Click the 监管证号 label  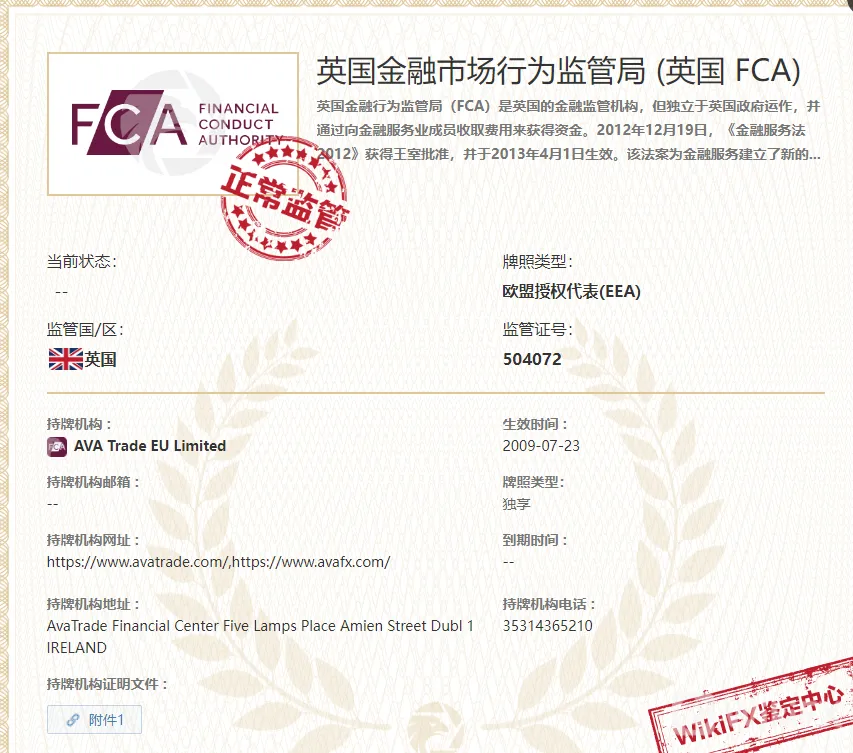537,329
